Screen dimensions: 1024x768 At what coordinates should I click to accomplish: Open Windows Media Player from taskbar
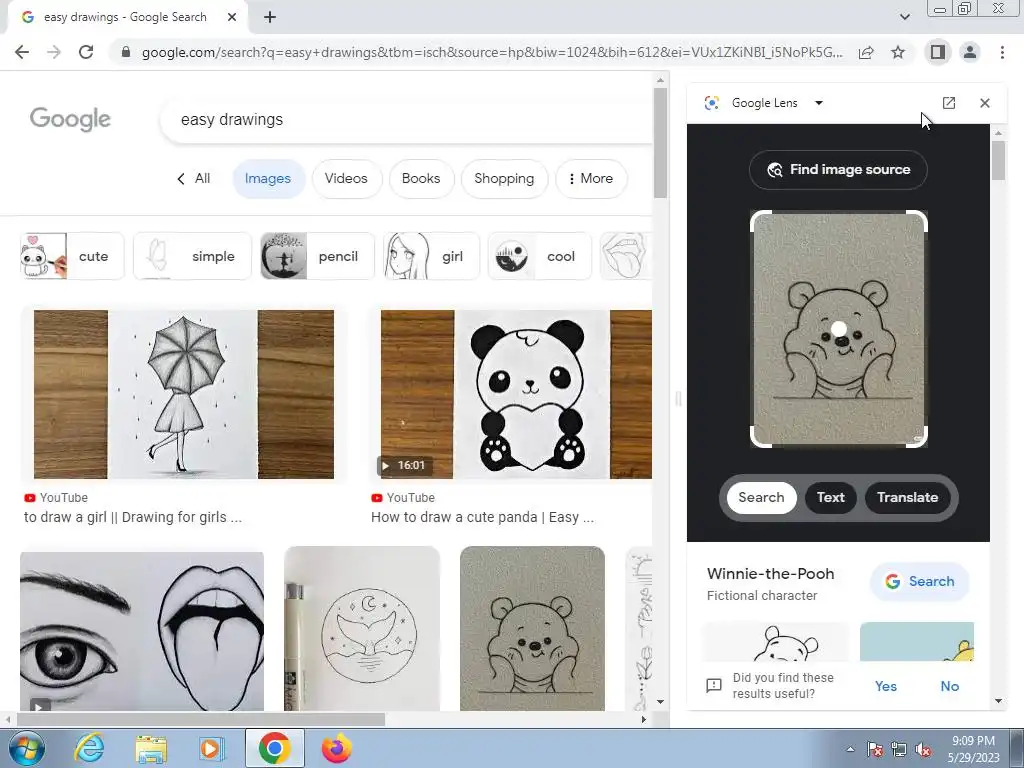[x=211, y=748]
